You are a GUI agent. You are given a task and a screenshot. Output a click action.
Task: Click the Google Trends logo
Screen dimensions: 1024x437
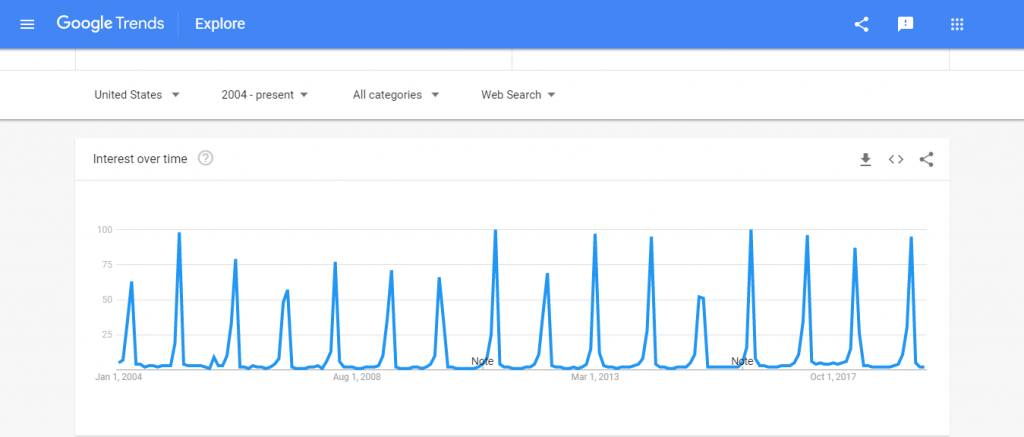click(110, 24)
